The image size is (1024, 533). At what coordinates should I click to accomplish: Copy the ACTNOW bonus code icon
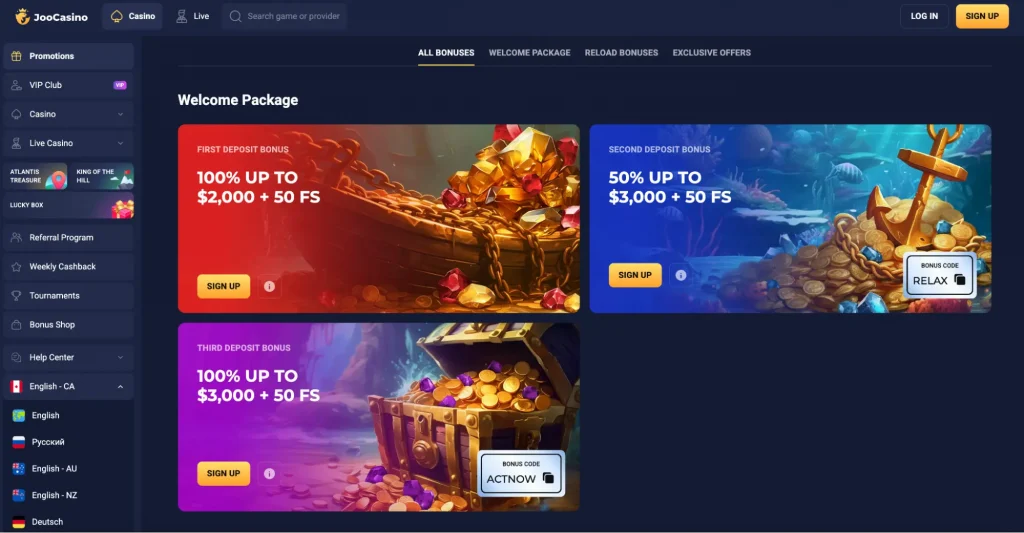548,478
